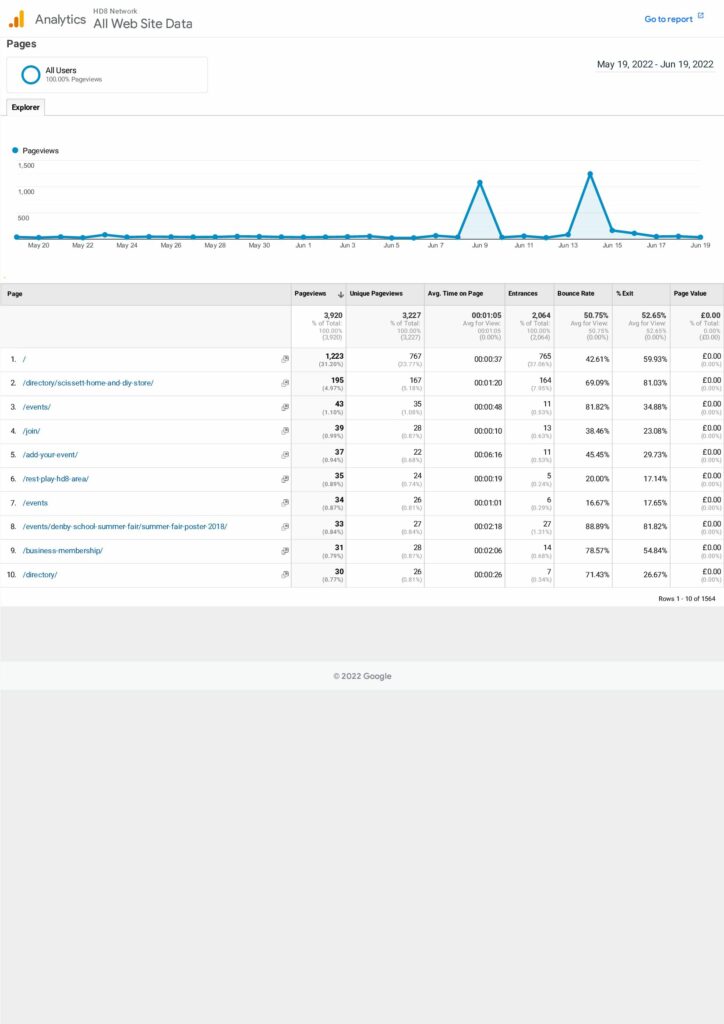Click the /events/denby-school-summer-fair poster page link
This screenshot has width=724, height=1024.
tap(125, 527)
